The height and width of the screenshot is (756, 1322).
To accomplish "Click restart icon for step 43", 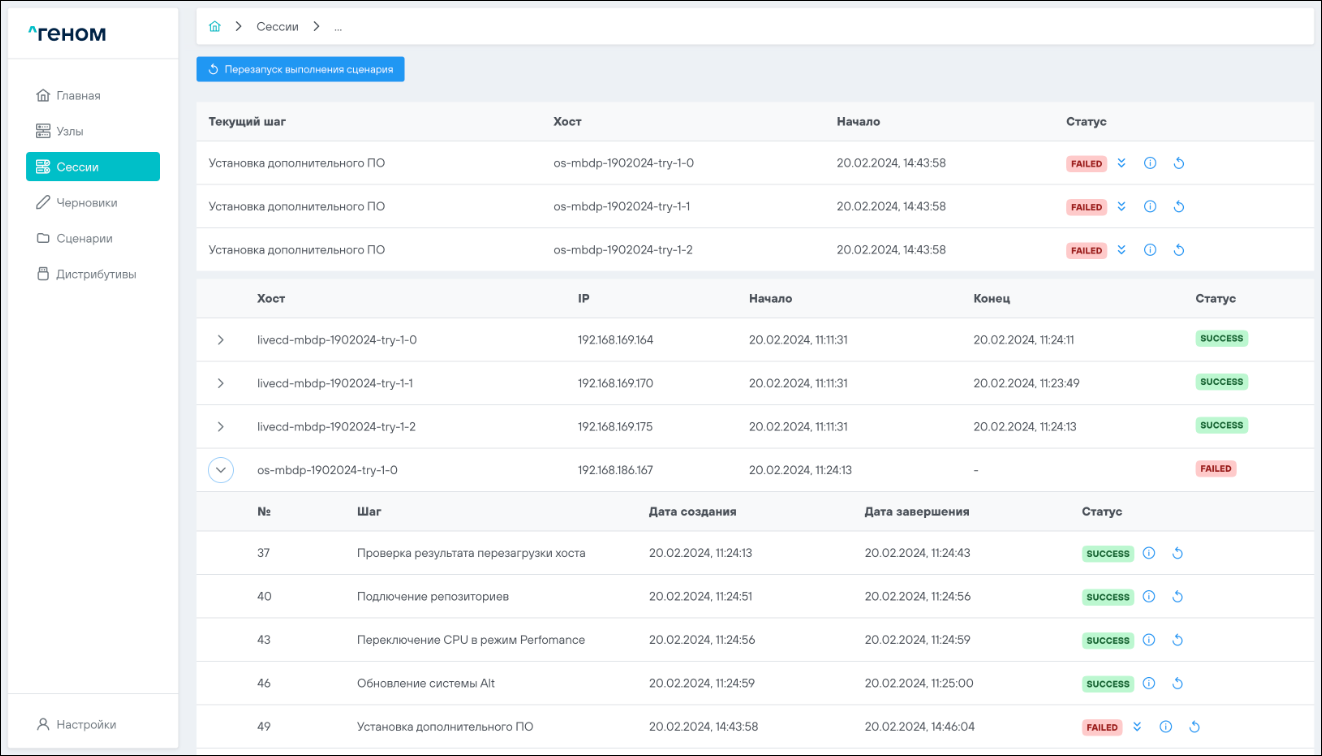I will (x=1177, y=640).
